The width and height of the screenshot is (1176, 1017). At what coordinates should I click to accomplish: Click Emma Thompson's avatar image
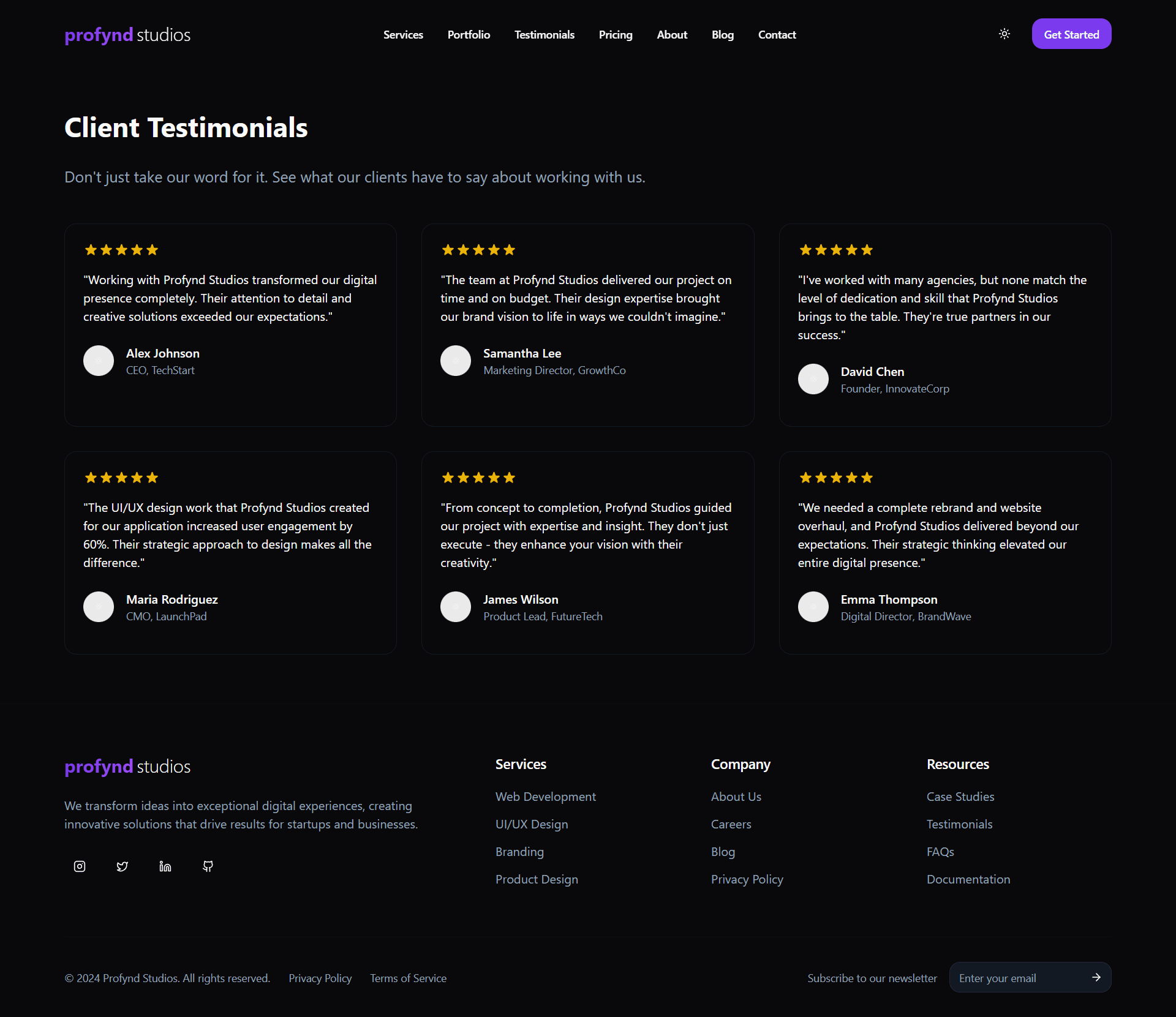tap(813, 607)
